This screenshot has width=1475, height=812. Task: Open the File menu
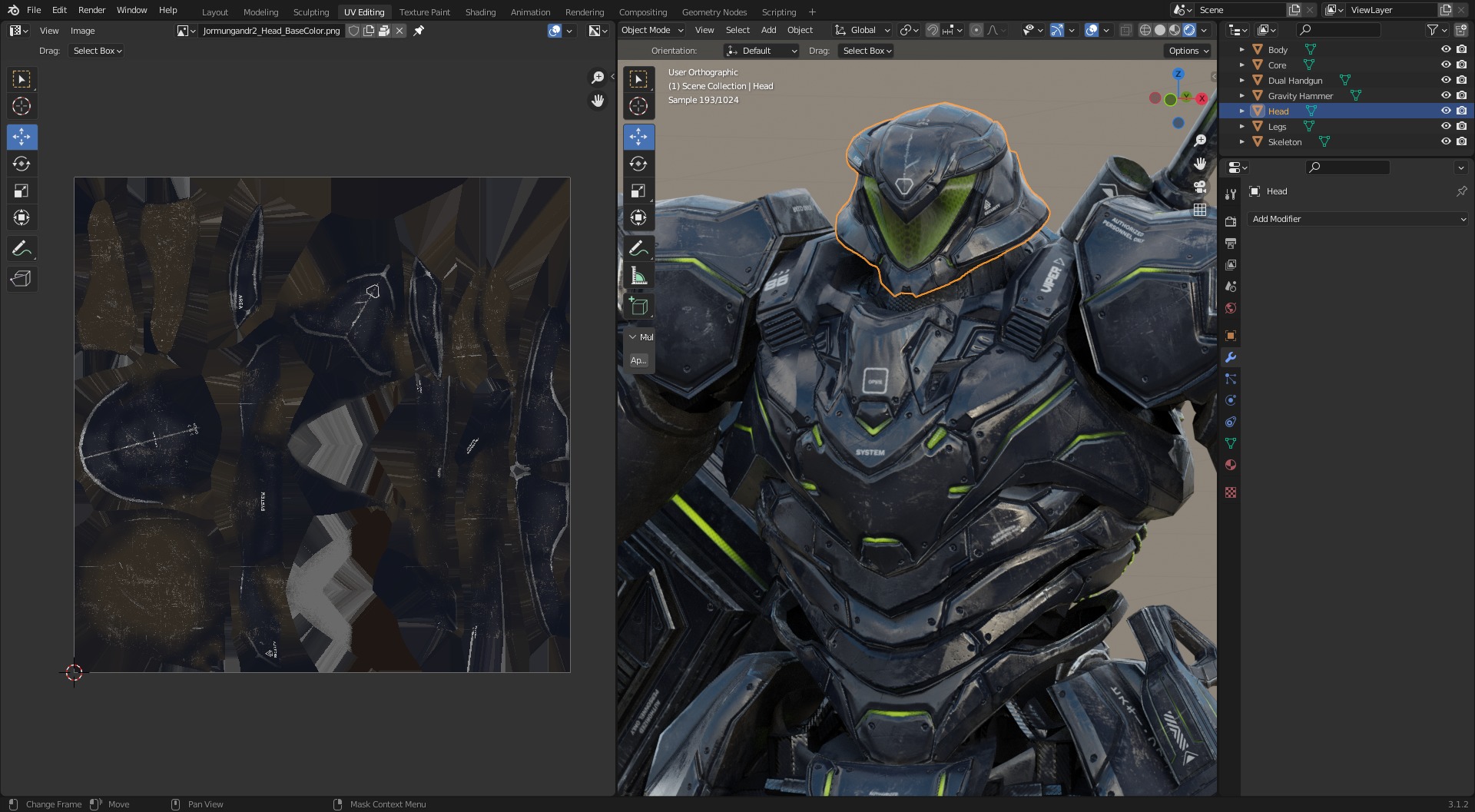[34, 10]
